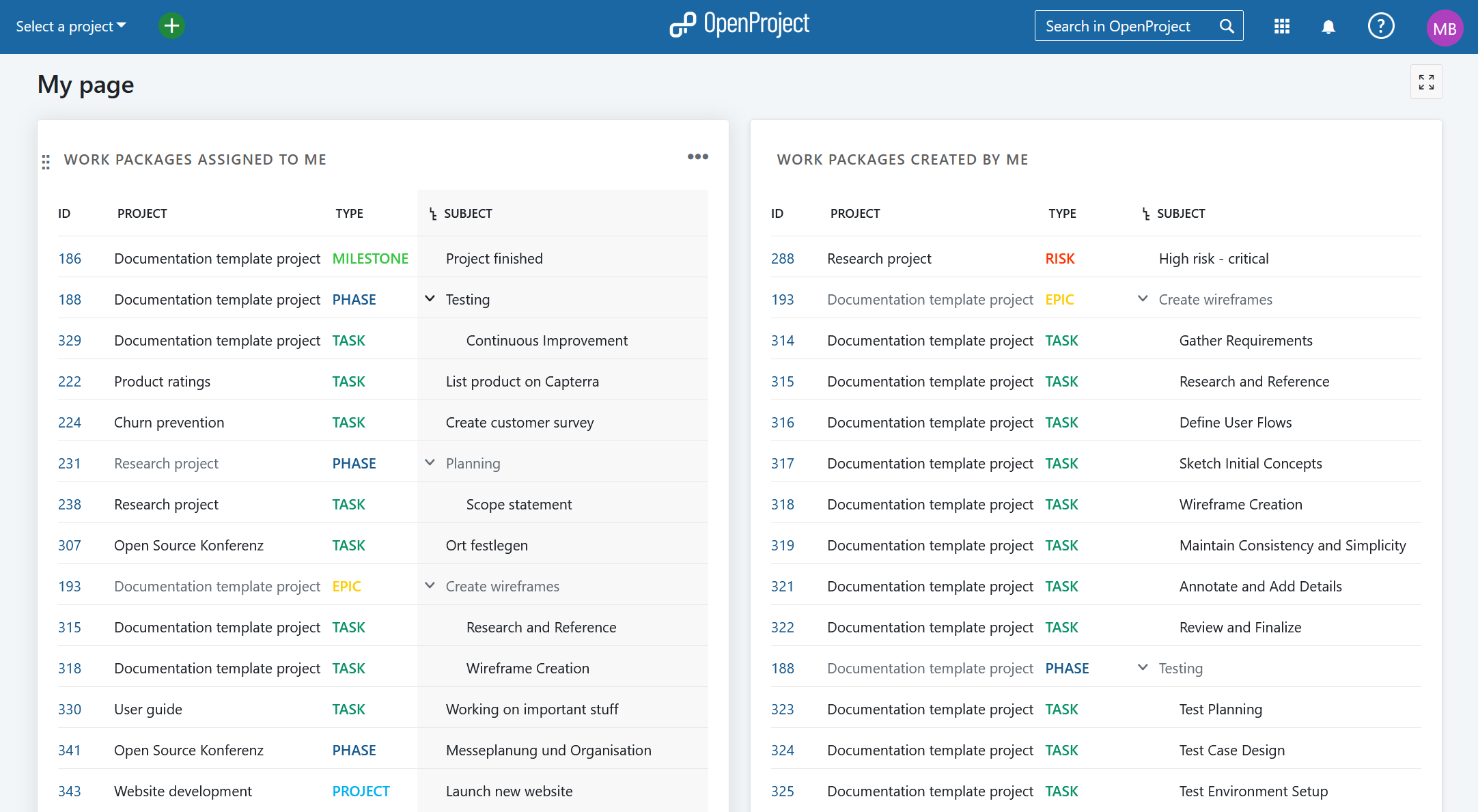Click the green plus create button
The image size is (1478, 812).
[171, 26]
